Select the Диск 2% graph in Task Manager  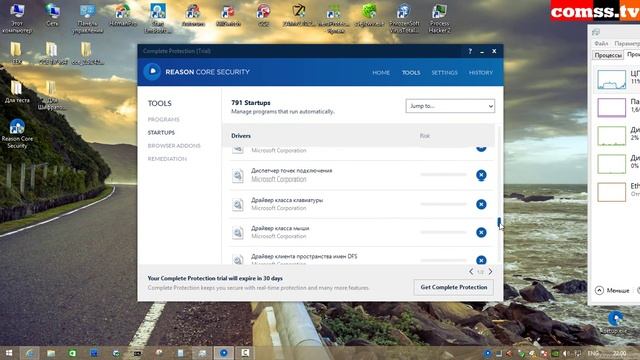point(611,136)
